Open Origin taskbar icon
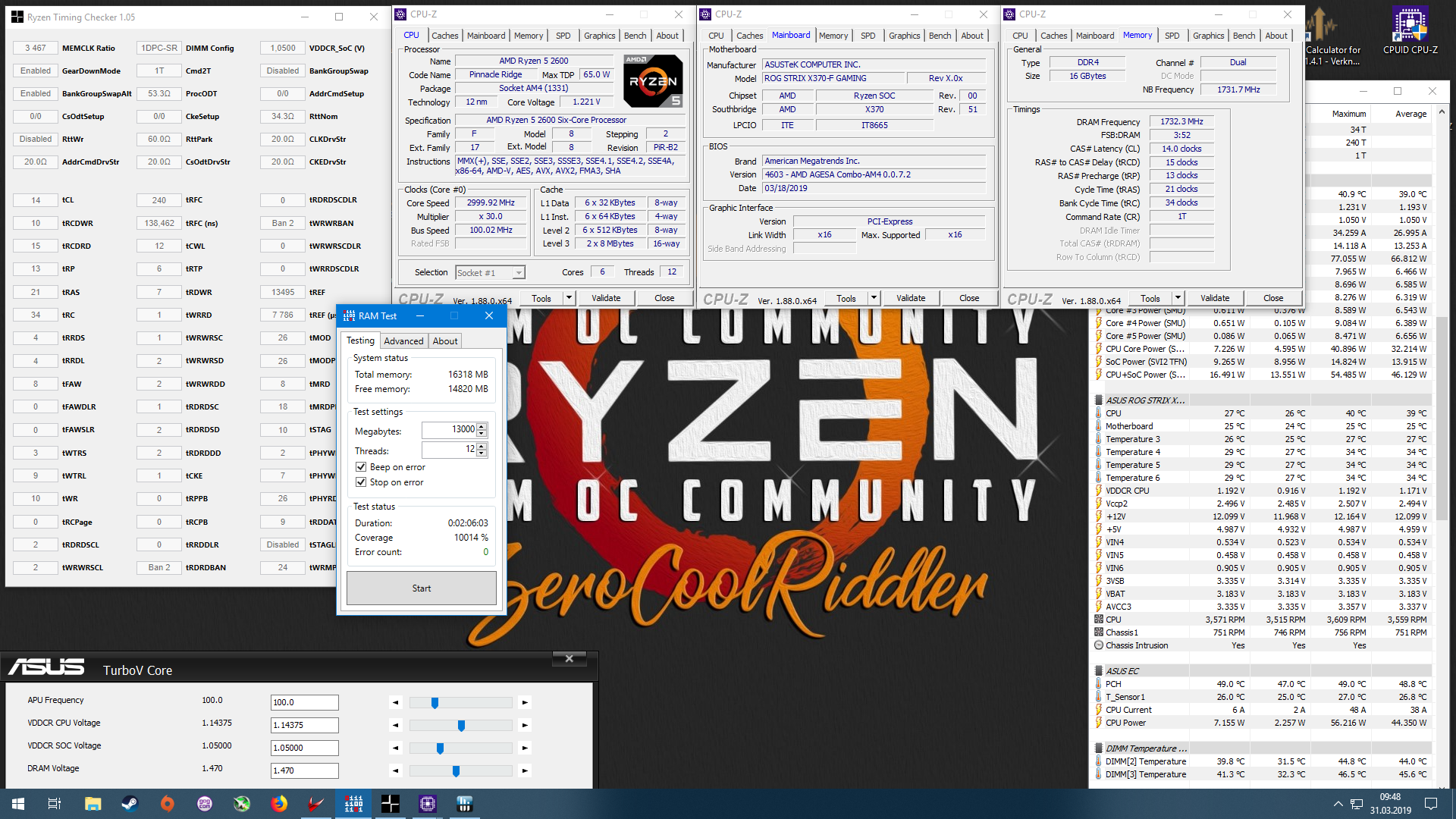Screen dimensions: 1456x819 point(167,804)
